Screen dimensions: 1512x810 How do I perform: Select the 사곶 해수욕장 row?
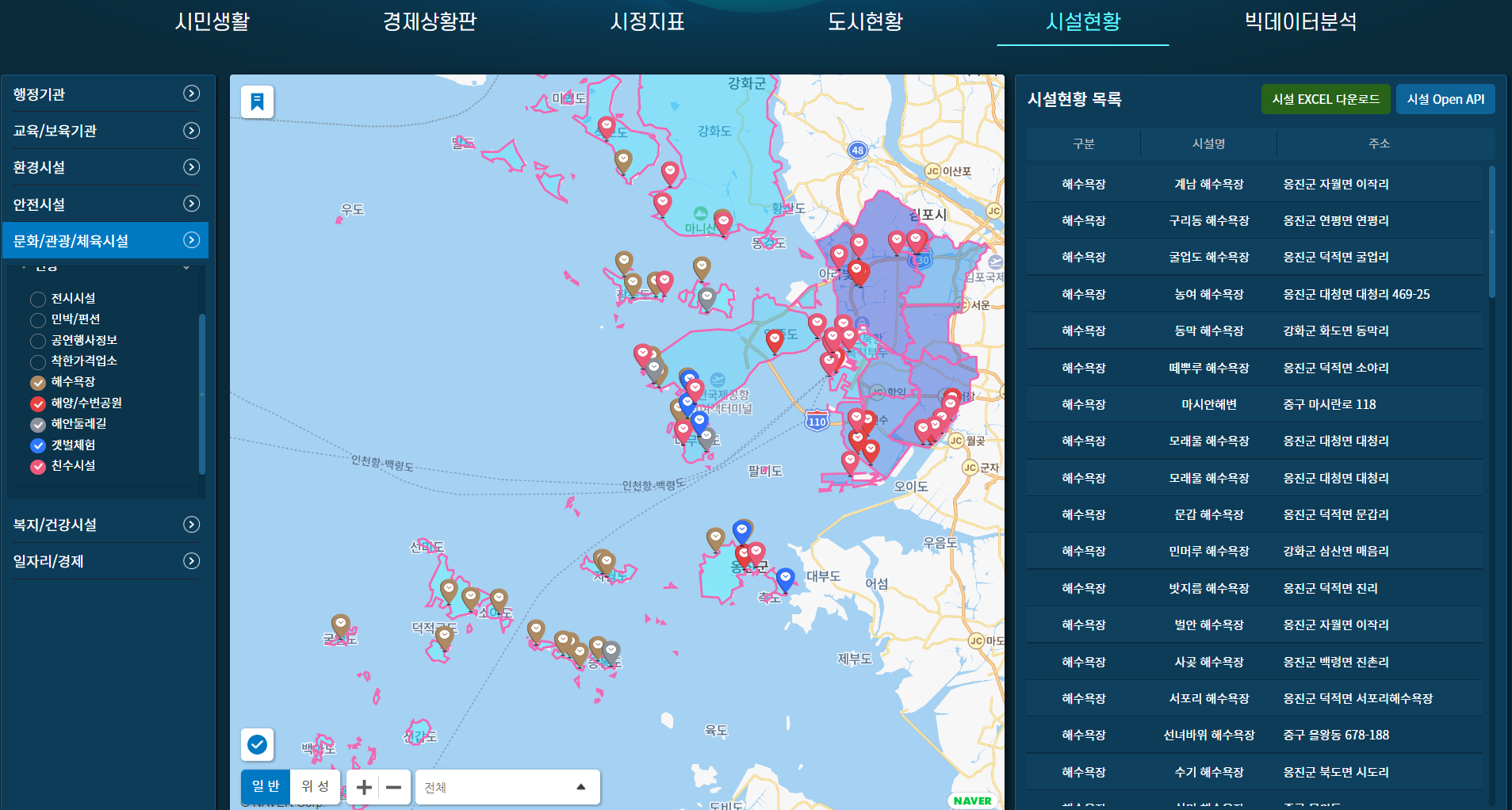coord(1254,662)
